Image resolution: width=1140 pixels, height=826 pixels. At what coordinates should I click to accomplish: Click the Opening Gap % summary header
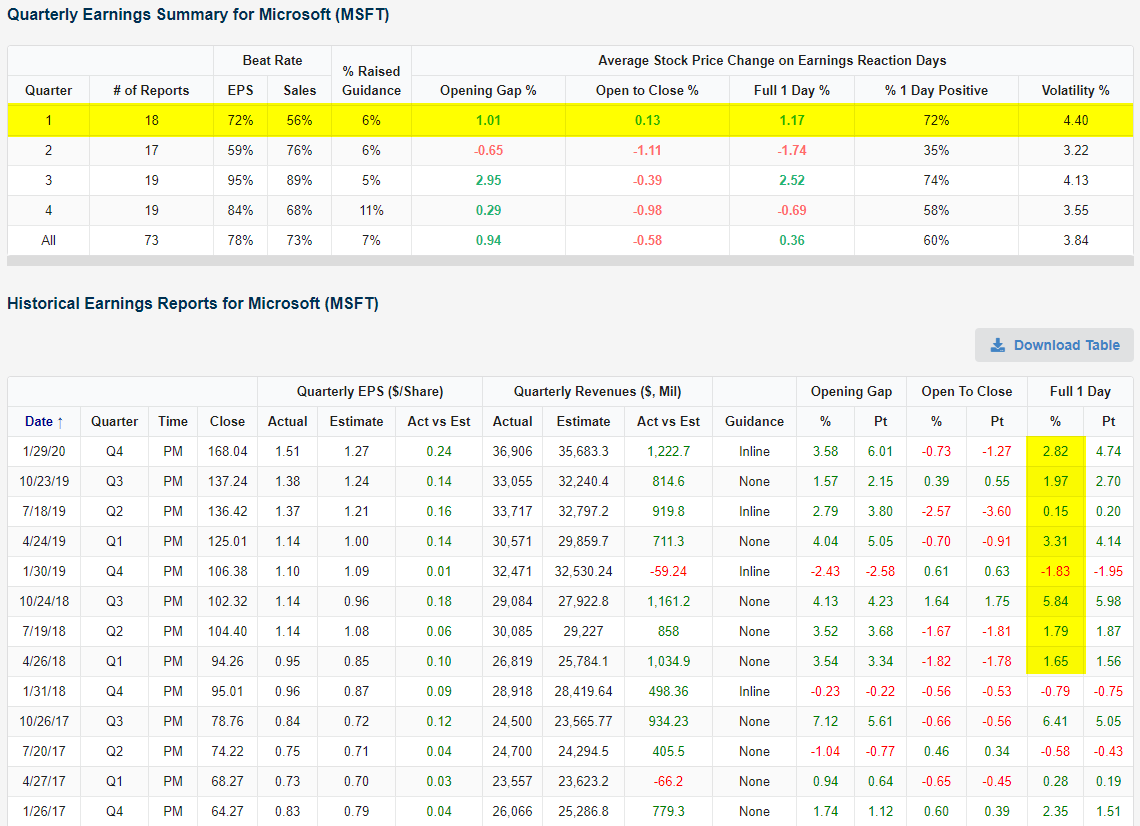[x=488, y=90]
